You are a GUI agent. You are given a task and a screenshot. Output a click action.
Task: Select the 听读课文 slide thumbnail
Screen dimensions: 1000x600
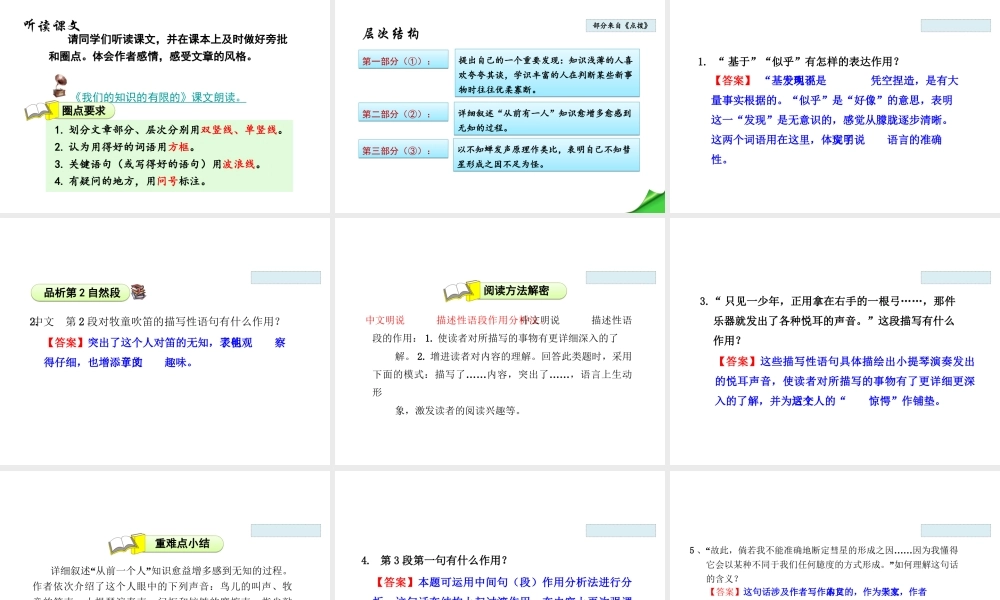click(x=165, y=106)
